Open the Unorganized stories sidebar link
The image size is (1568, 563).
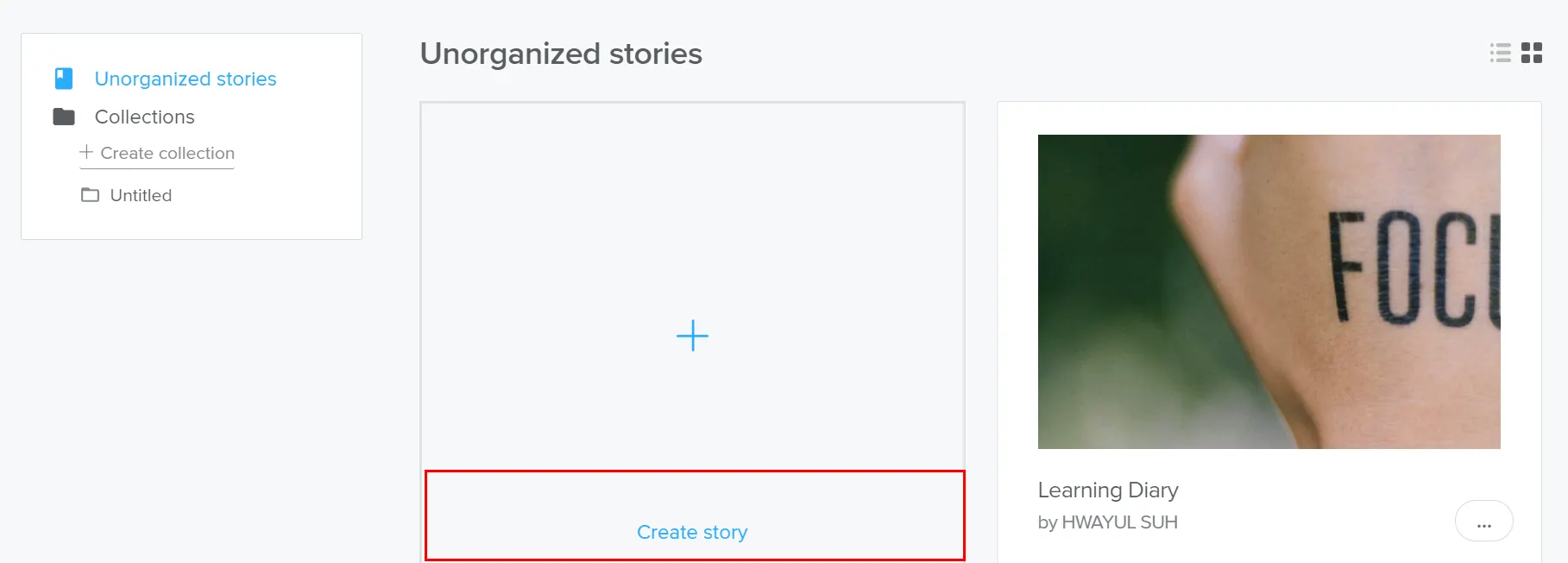(x=186, y=79)
